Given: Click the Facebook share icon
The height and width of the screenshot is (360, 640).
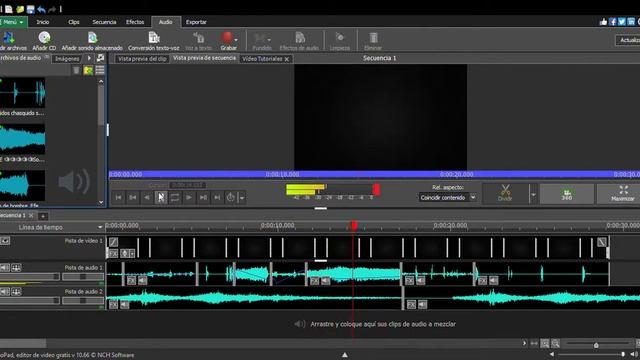Looking at the screenshot, I should click(613, 22).
